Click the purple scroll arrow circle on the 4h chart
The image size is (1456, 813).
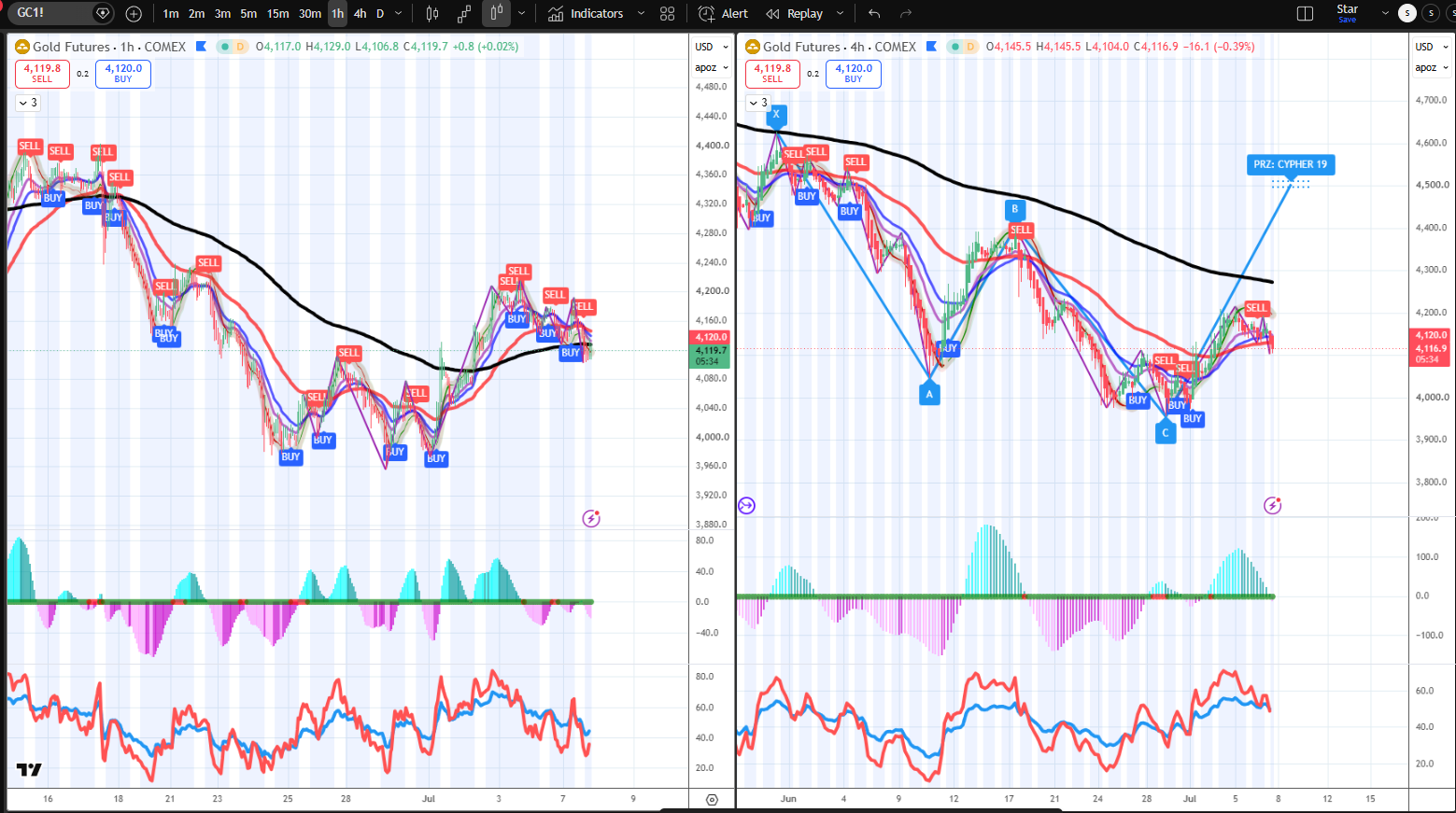coord(746,506)
